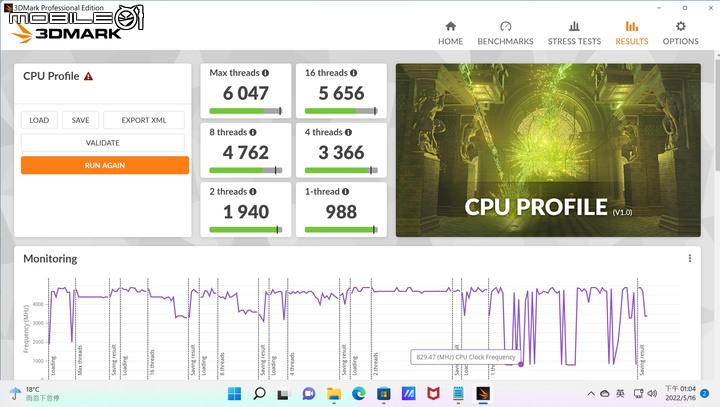Click the 1-thread score 988

coord(341,212)
